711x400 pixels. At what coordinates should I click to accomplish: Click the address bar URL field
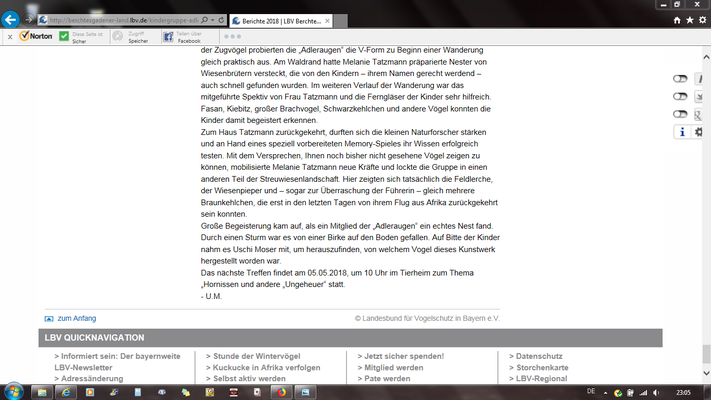123,20
